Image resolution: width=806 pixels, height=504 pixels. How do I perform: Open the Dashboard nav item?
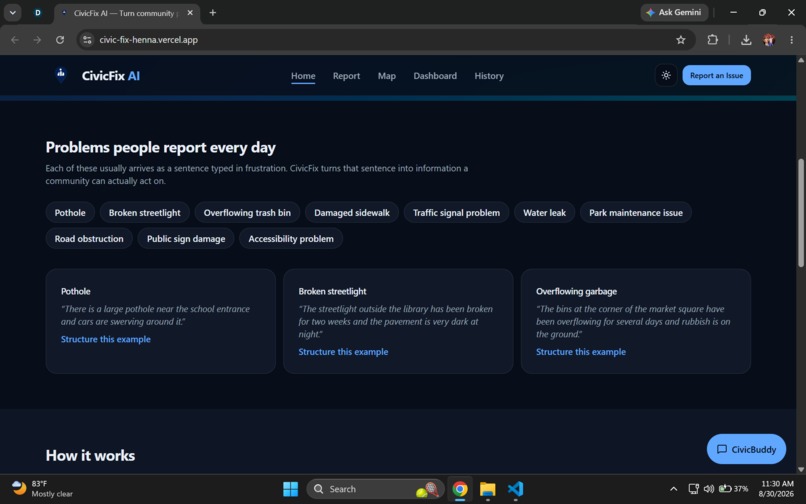click(435, 76)
